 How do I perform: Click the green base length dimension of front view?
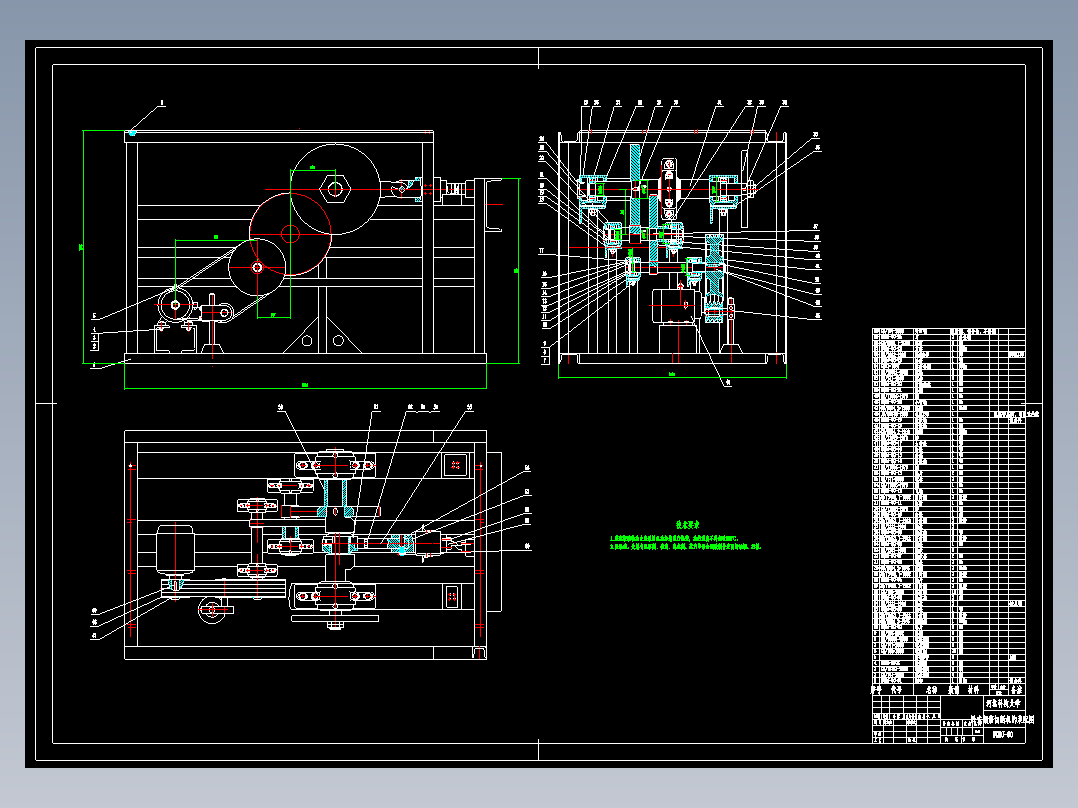pyautogui.click(x=305, y=386)
